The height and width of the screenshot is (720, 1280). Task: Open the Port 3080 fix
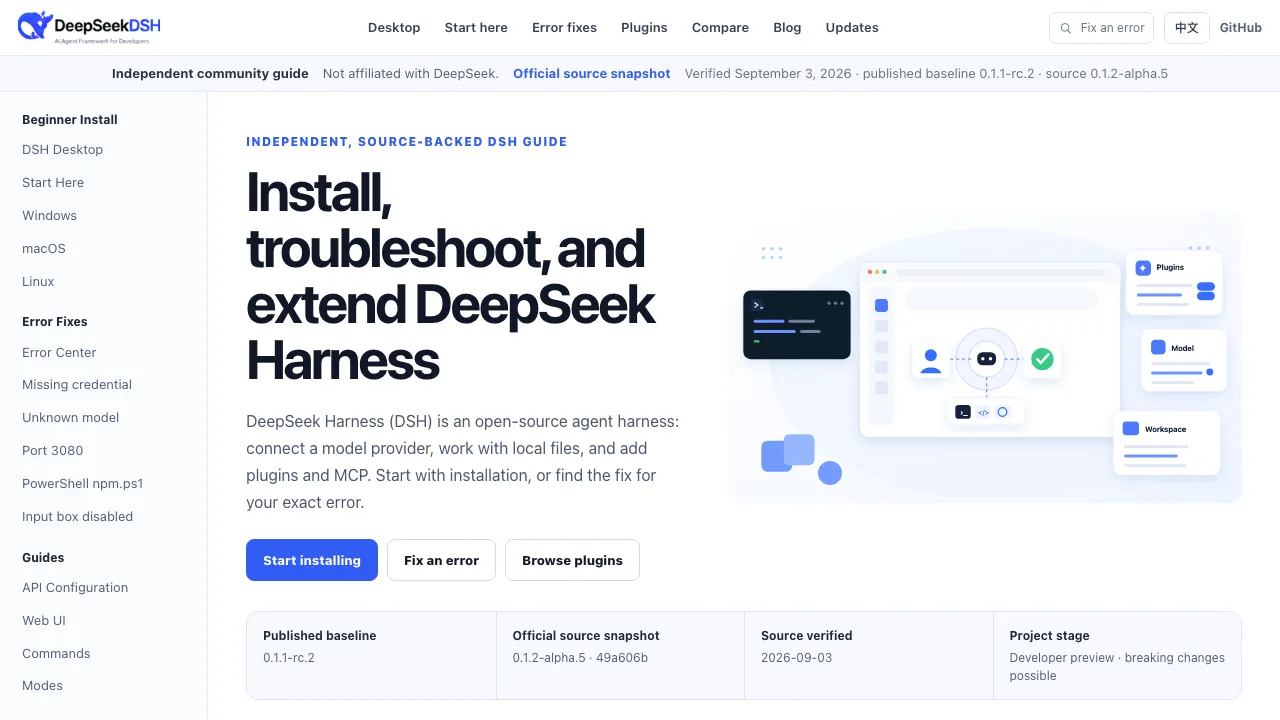(x=53, y=451)
